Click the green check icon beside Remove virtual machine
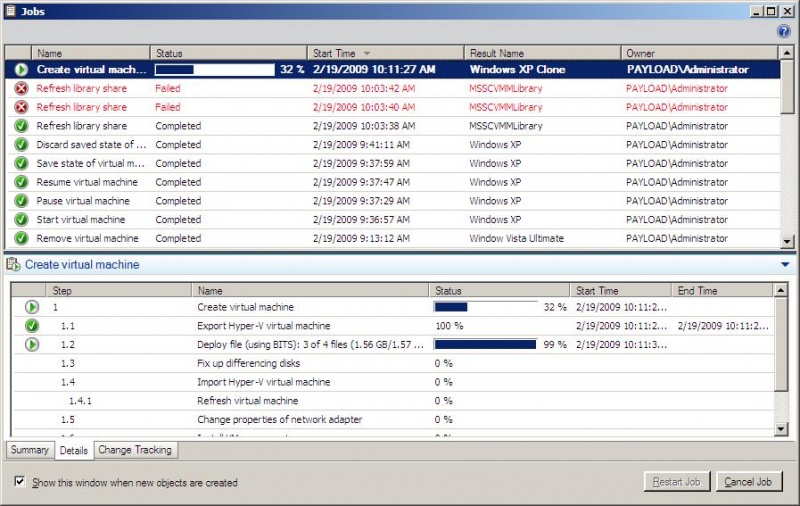This screenshot has height=506, width=800. pyautogui.click(x=21, y=239)
